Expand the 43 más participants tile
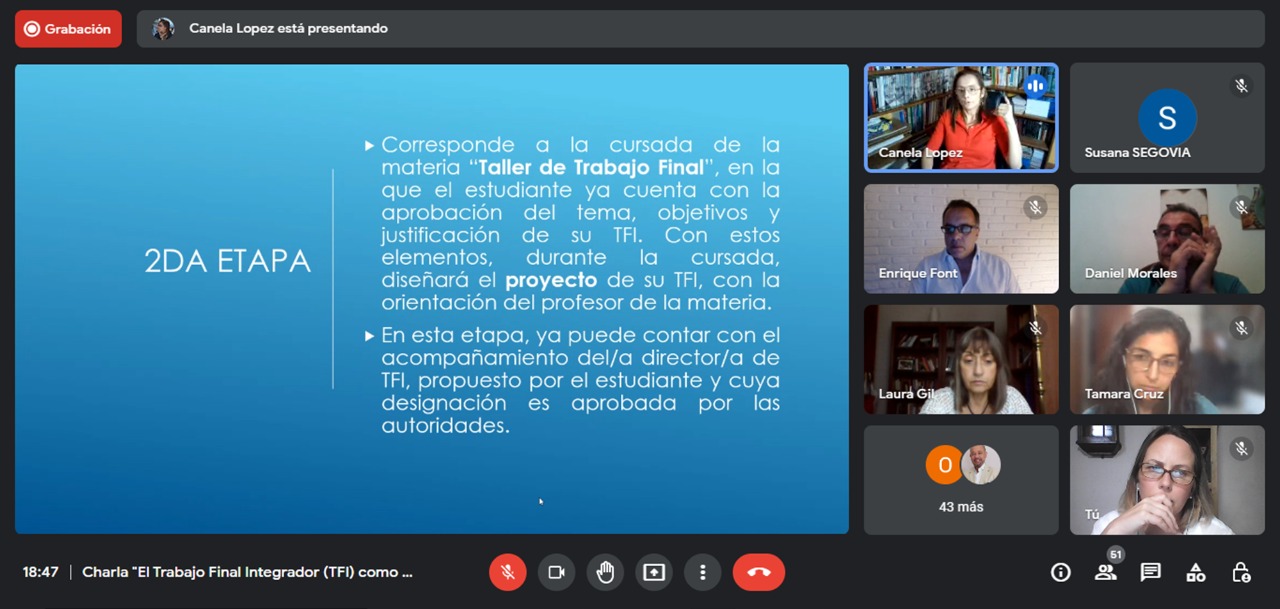The height and width of the screenshot is (609, 1280). point(960,480)
